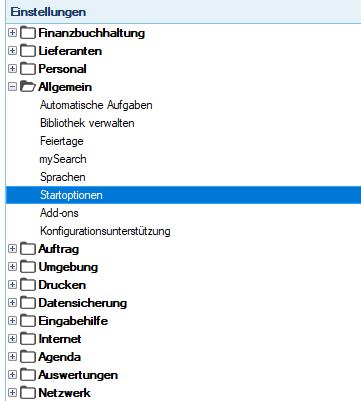The height and width of the screenshot is (401, 361).
Task: Click the Lieferanten folder icon
Action: pos(28,51)
